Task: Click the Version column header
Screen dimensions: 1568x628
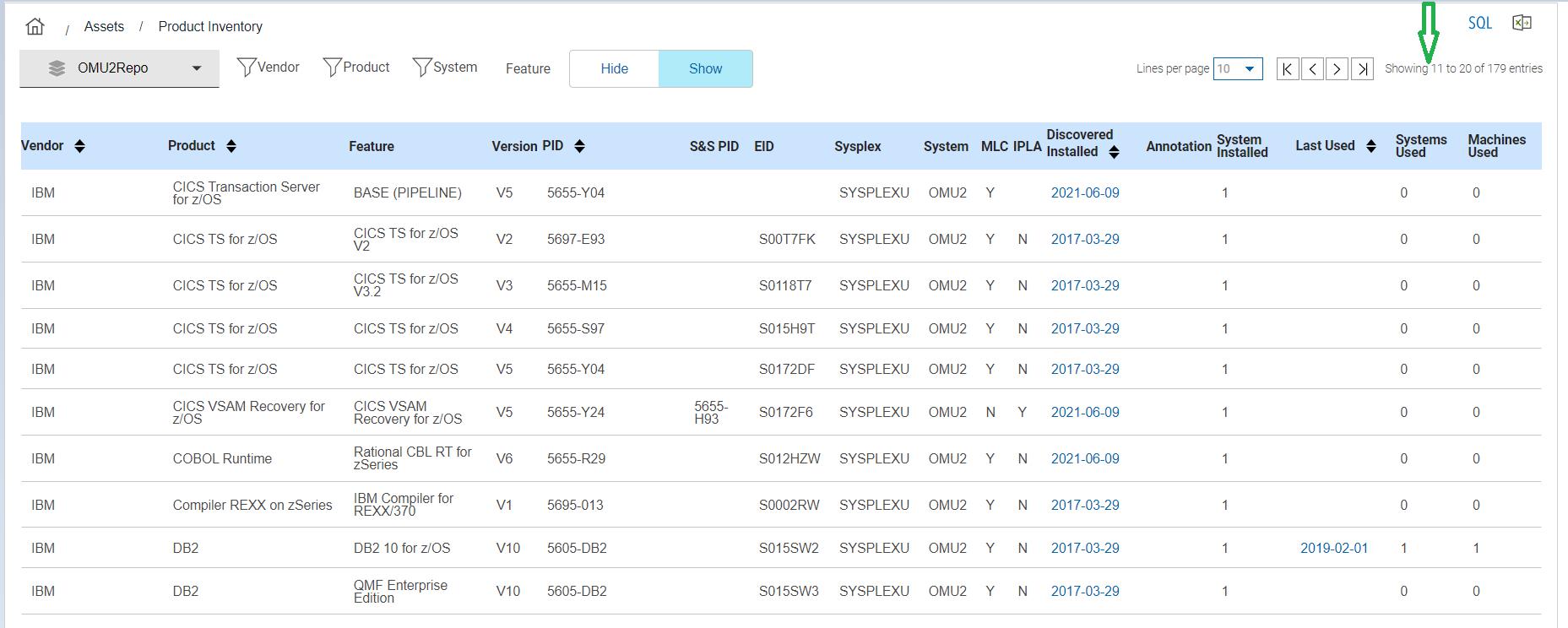Action: (514, 146)
